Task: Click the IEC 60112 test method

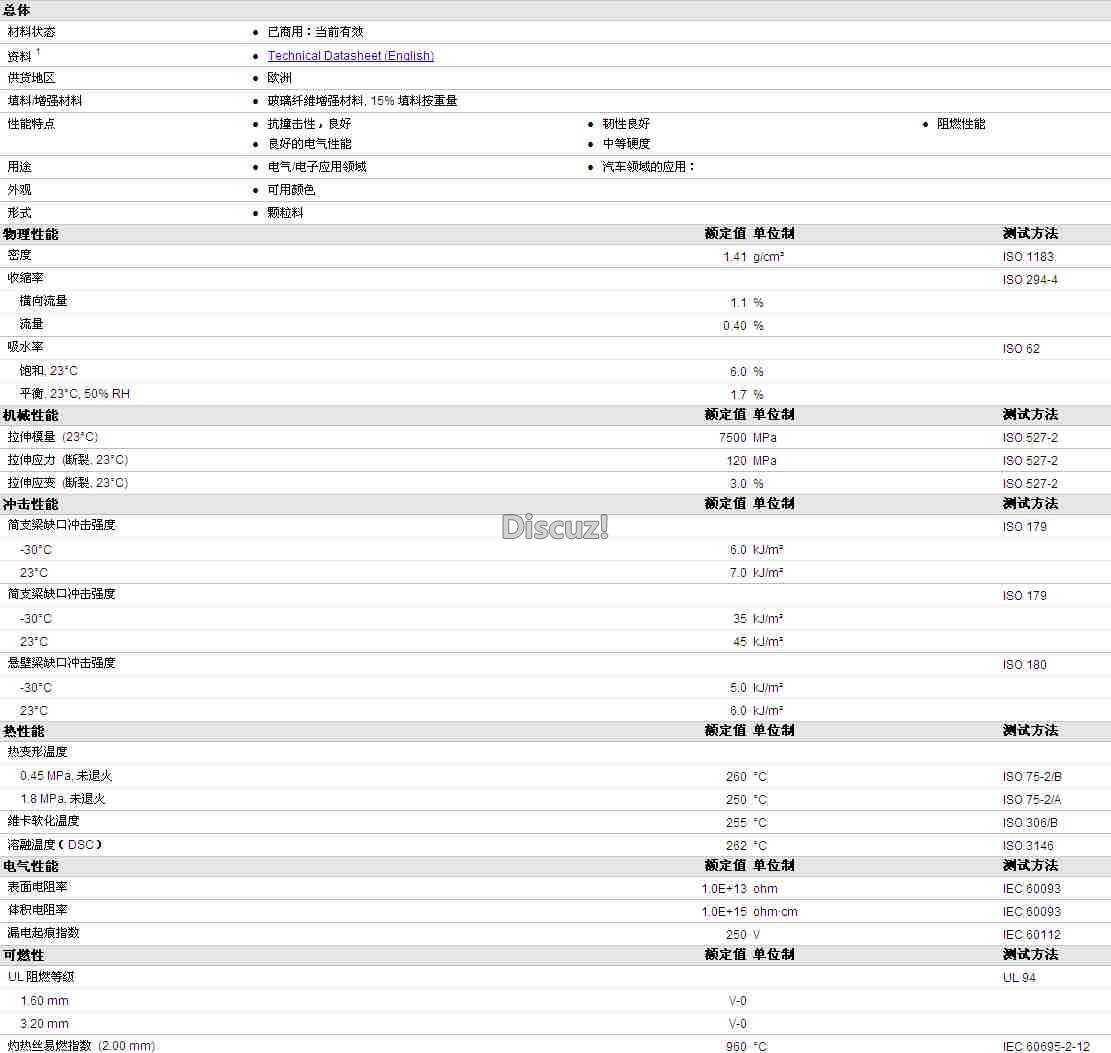Action: (x=1032, y=935)
